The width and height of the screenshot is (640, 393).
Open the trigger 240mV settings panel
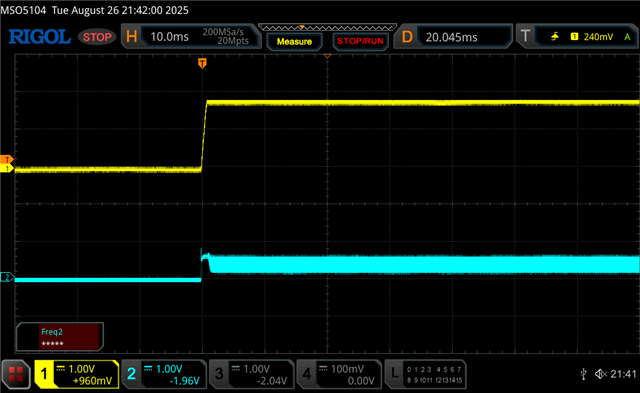click(x=577, y=37)
